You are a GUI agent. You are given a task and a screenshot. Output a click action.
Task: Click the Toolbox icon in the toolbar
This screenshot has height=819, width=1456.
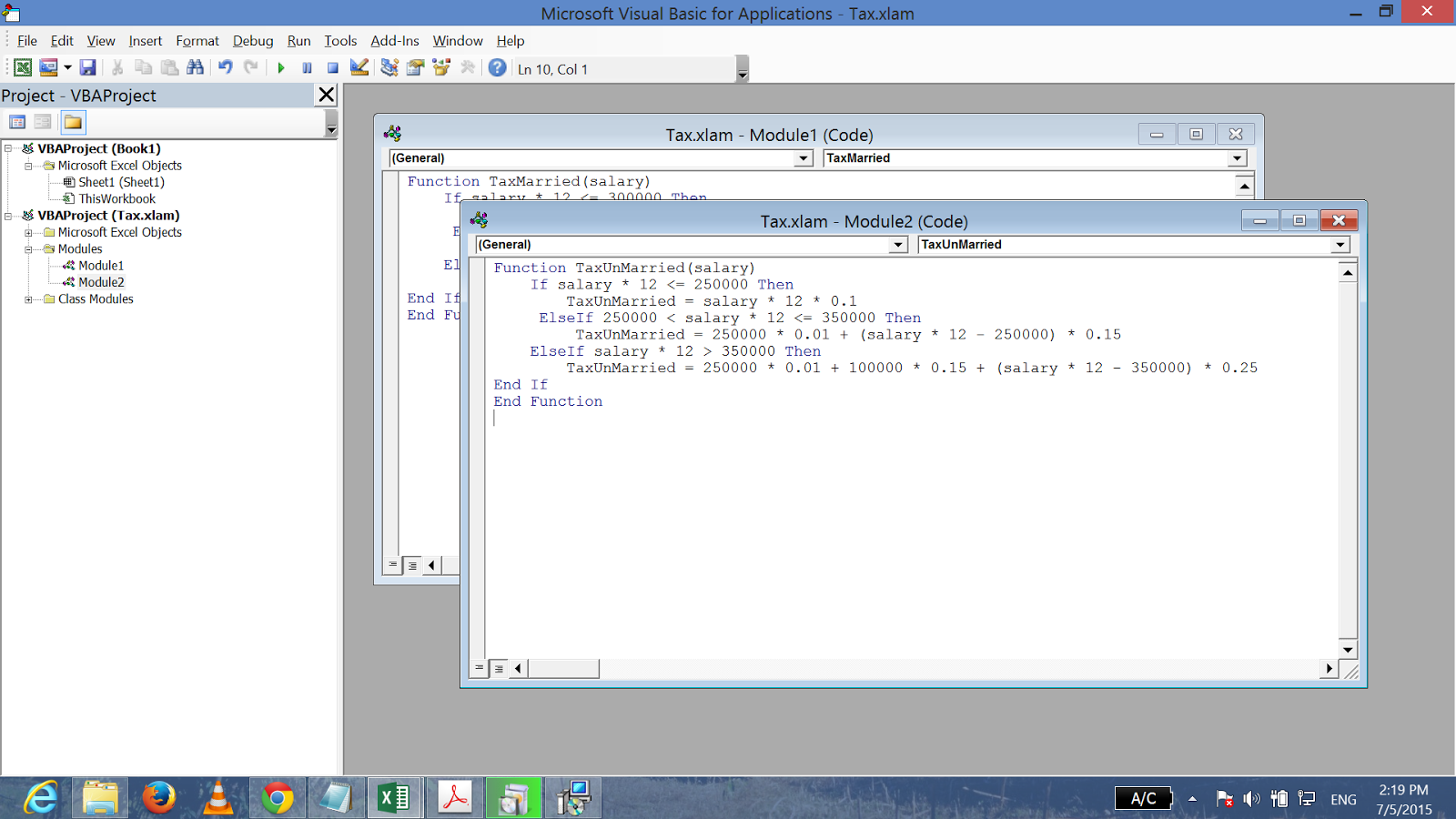(468, 68)
